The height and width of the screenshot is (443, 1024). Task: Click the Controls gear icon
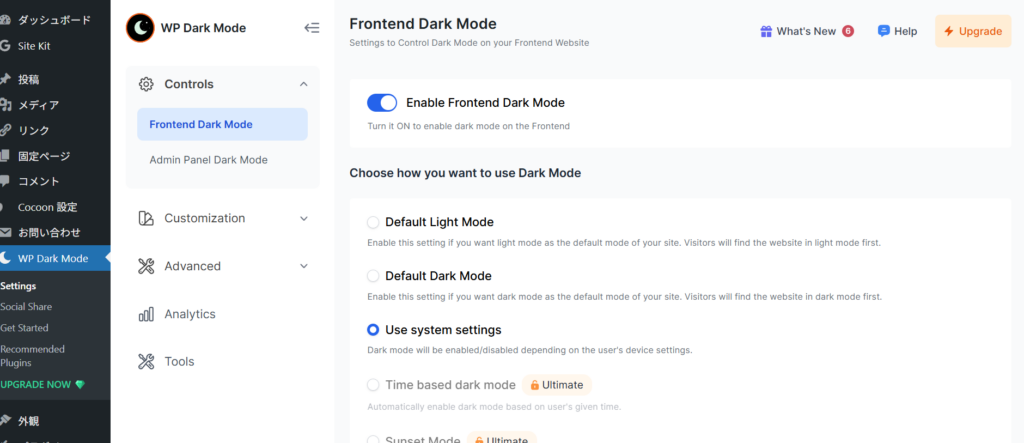coord(146,84)
